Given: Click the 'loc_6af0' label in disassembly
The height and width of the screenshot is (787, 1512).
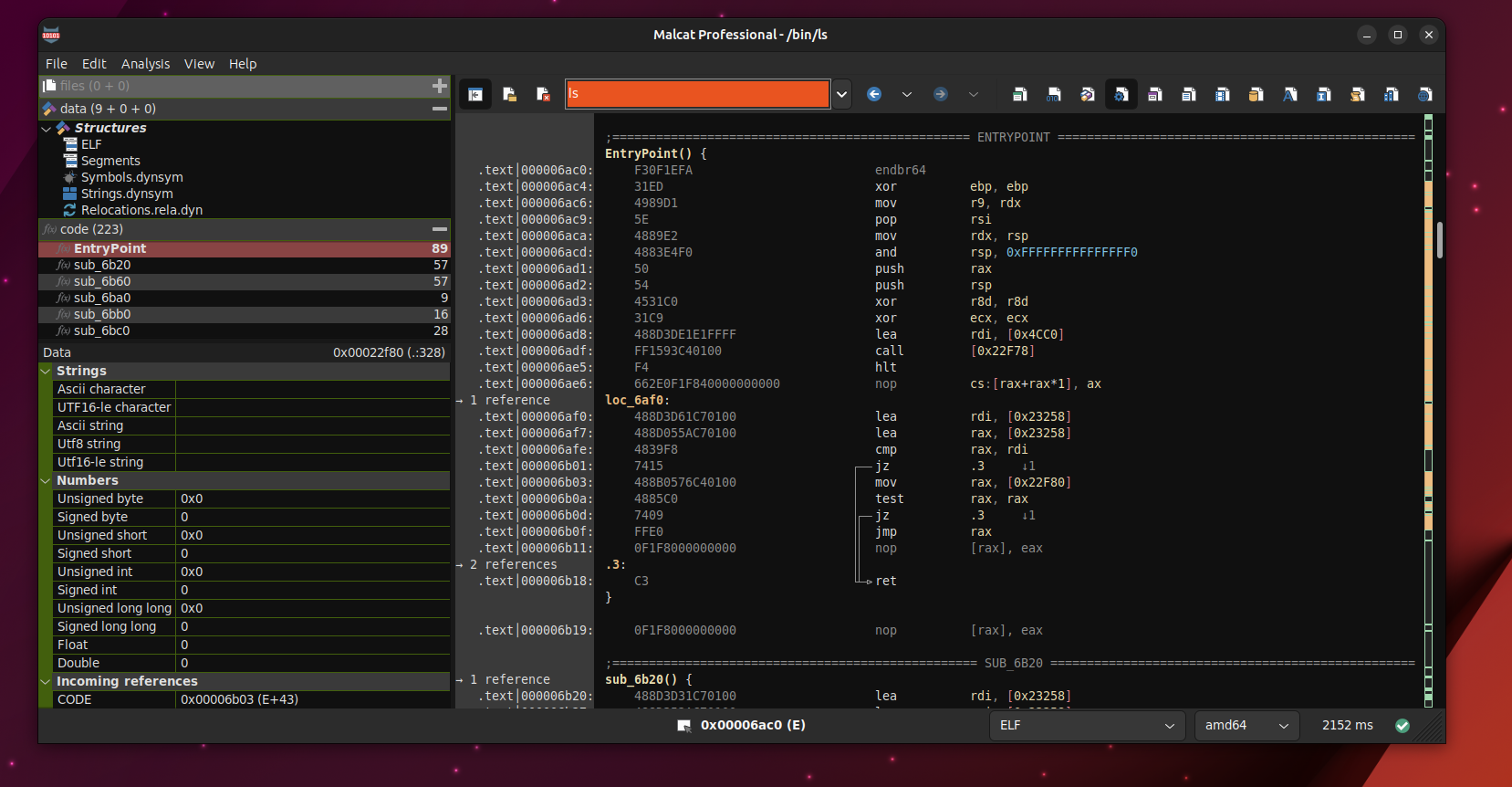Looking at the screenshot, I should pyautogui.click(x=637, y=401).
